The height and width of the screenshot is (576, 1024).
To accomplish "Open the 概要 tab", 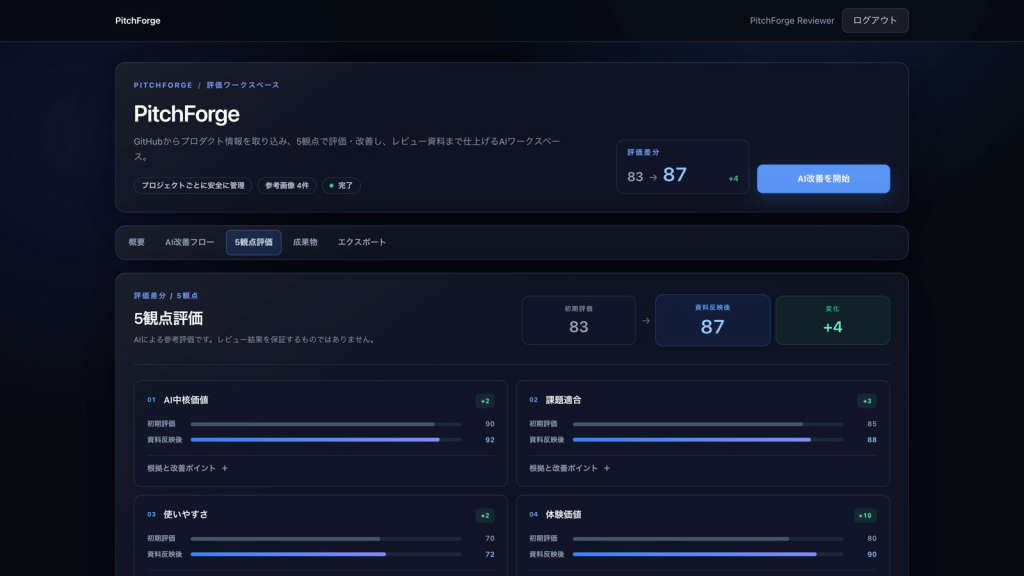I will pos(136,242).
